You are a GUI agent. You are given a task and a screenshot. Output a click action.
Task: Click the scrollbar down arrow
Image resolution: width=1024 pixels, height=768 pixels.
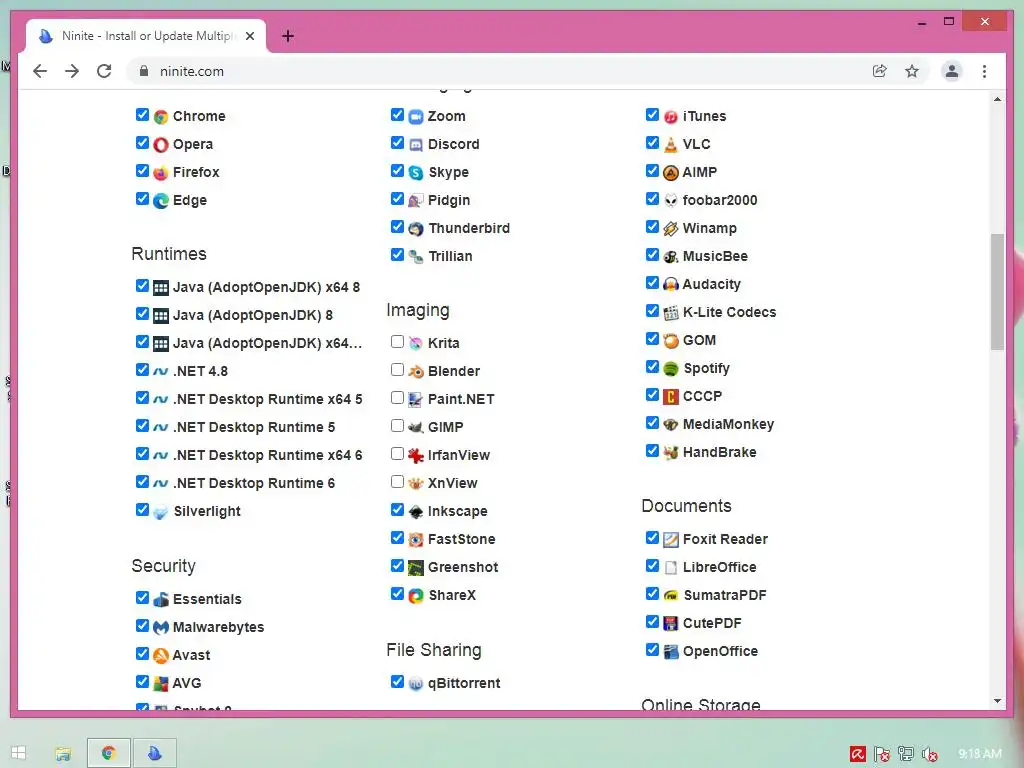(997, 701)
